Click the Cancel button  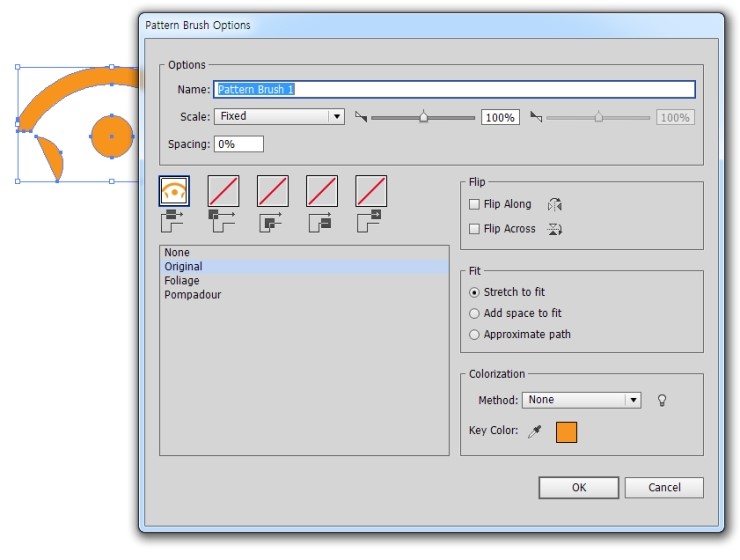point(664,487)
